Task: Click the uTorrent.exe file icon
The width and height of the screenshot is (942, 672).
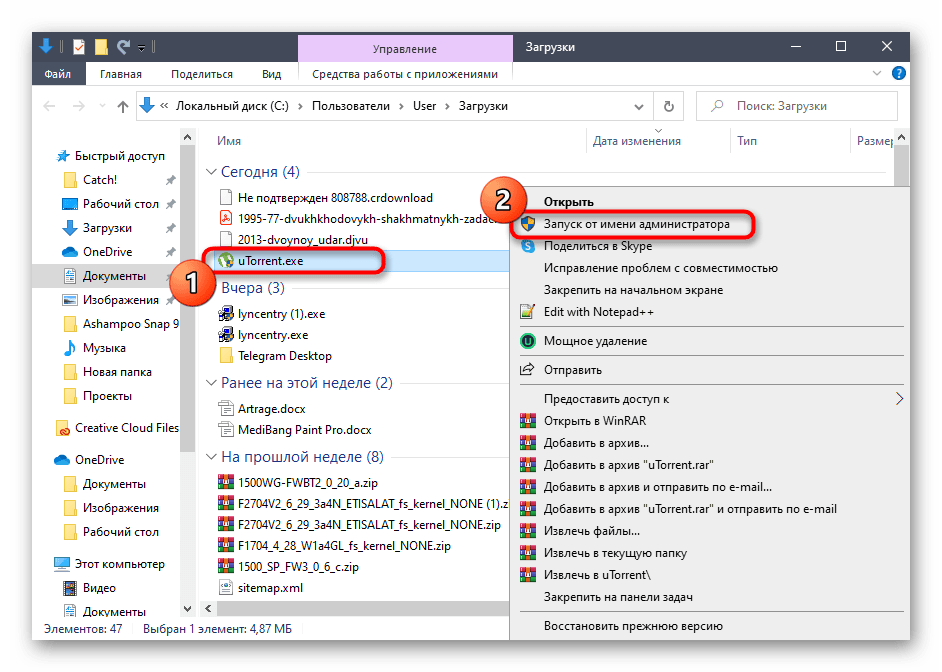Action: point(226,260)
